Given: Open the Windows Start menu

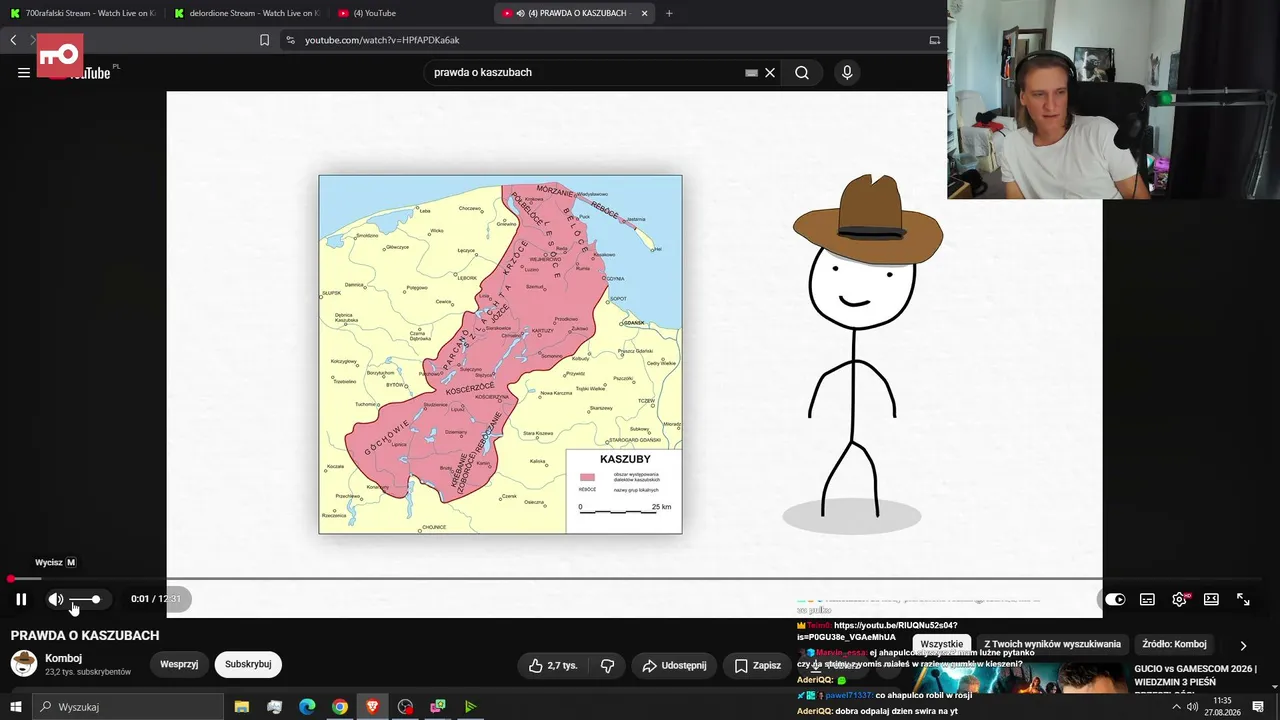Looking at the screenshot, I should [15, 707].
